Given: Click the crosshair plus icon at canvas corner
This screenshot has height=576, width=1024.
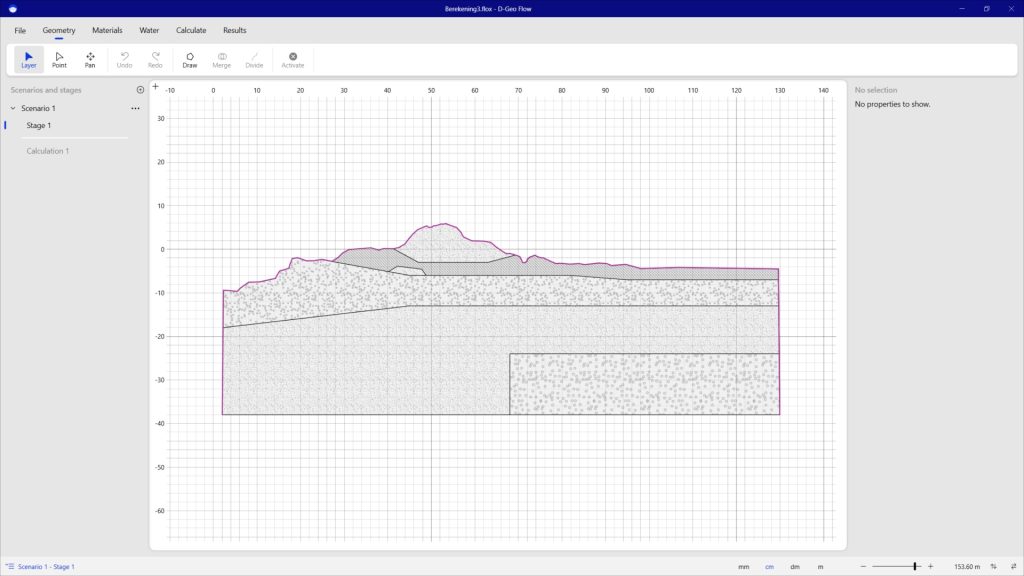Looking at the screenshot, I should [x=156, y=87].
